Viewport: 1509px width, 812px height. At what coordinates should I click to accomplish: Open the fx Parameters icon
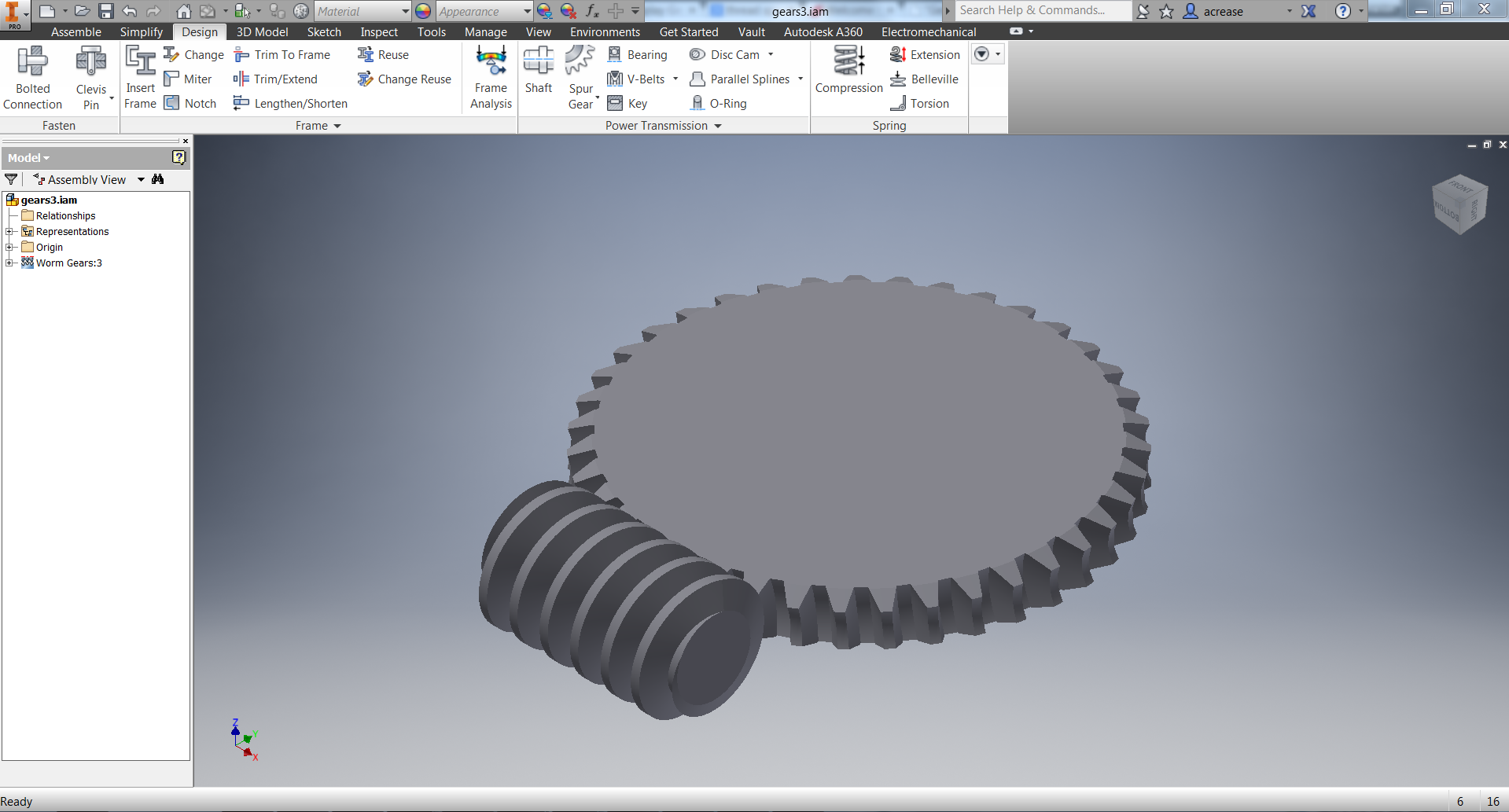click(592, 11)
